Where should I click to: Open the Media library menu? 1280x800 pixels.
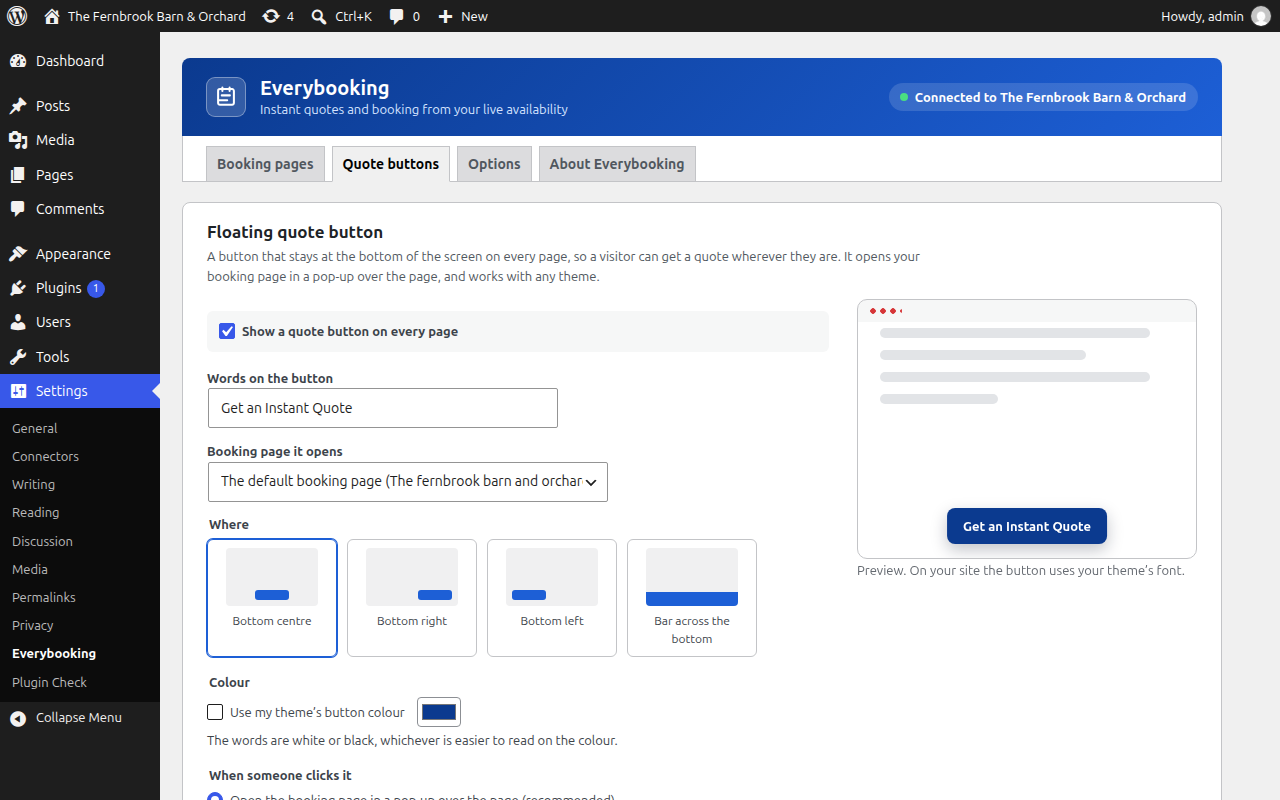click(x=80, y=140)
